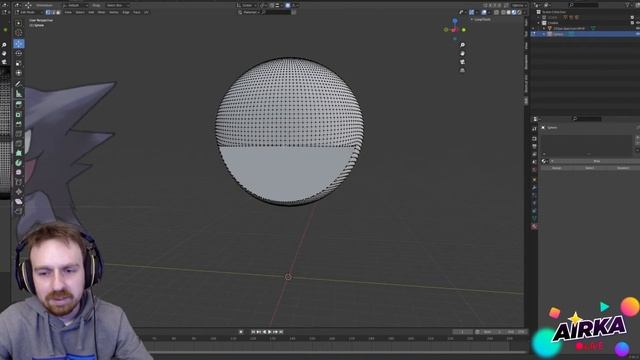
Task: Open Edit Mode dropdown
Action: [x=29, y=12]
